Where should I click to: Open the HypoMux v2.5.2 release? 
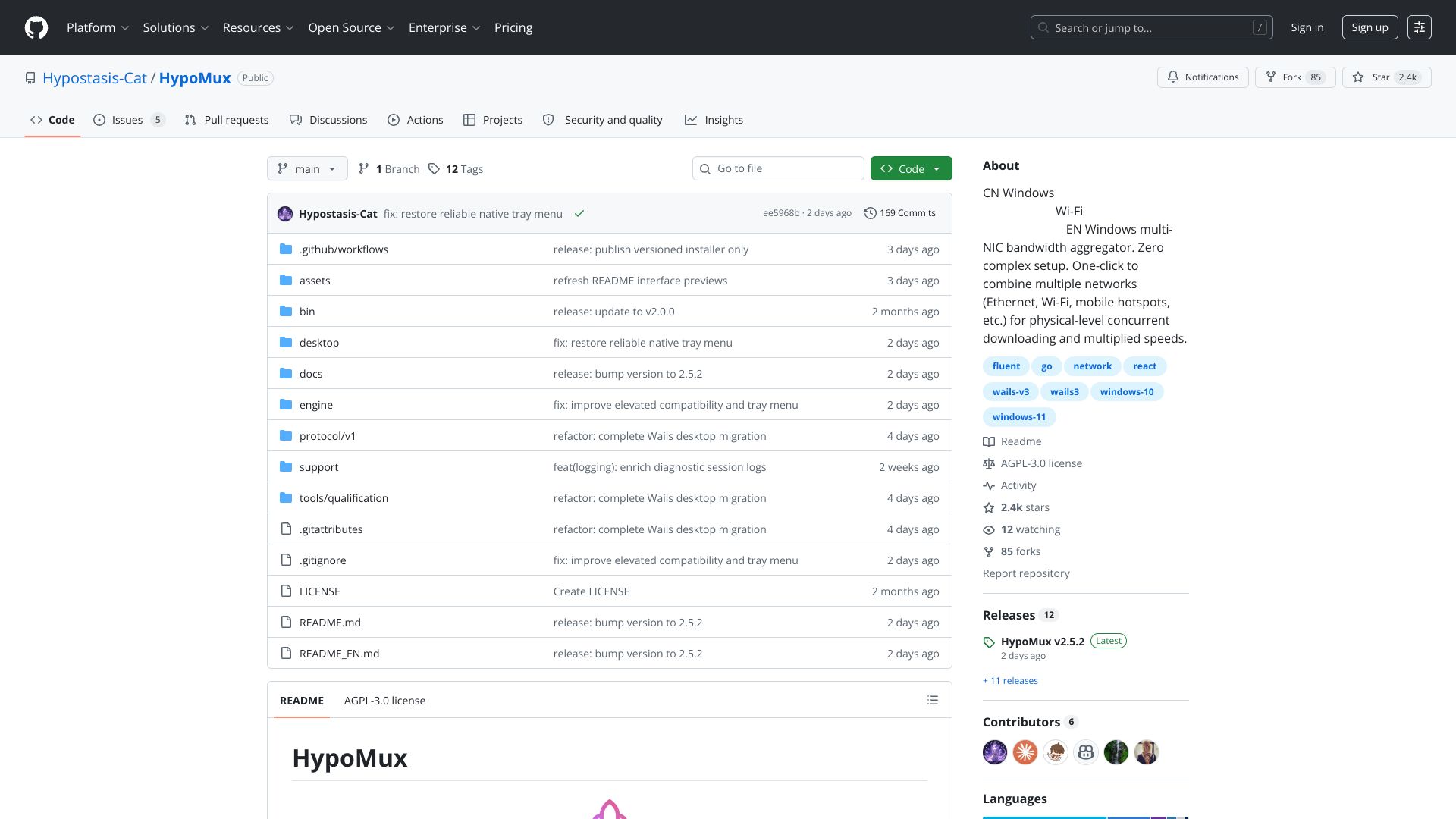tap(1043, 642)
